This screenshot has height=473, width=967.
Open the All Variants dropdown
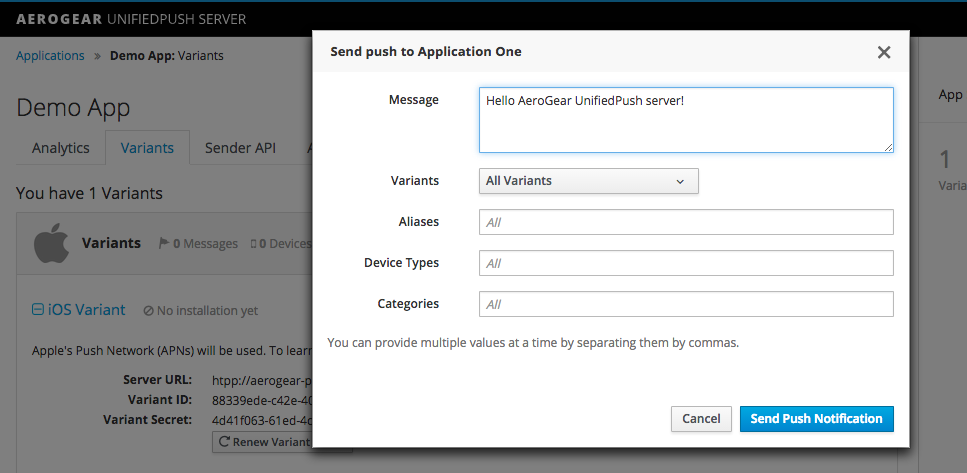(588, 181)
